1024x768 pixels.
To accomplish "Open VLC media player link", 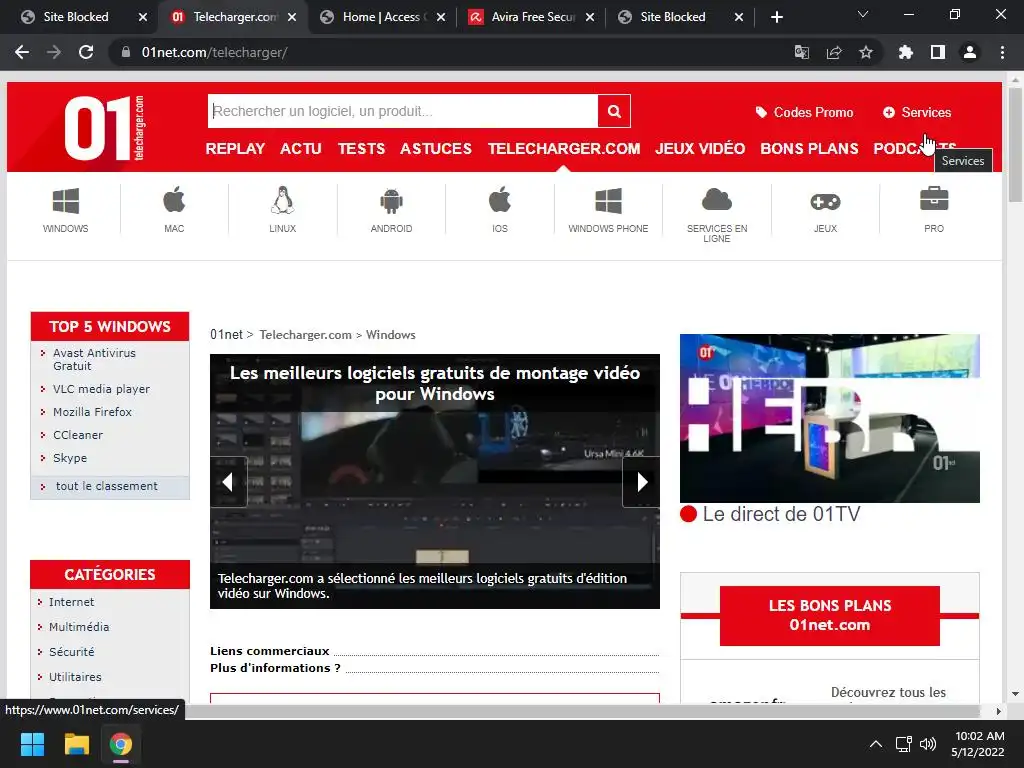I will [x=101, y=389].
